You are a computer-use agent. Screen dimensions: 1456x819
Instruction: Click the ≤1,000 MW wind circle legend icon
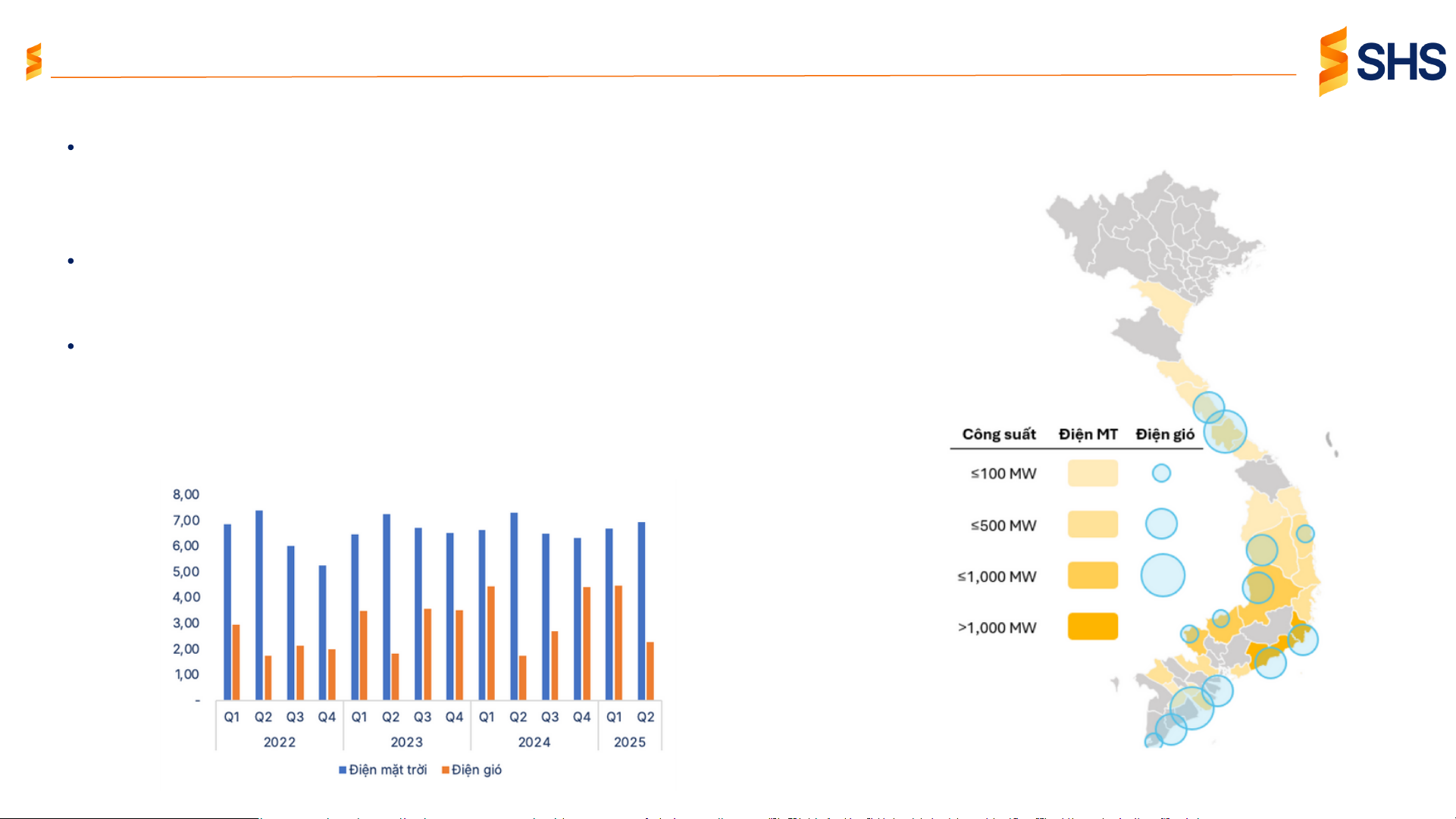[x=1163, y=575]
